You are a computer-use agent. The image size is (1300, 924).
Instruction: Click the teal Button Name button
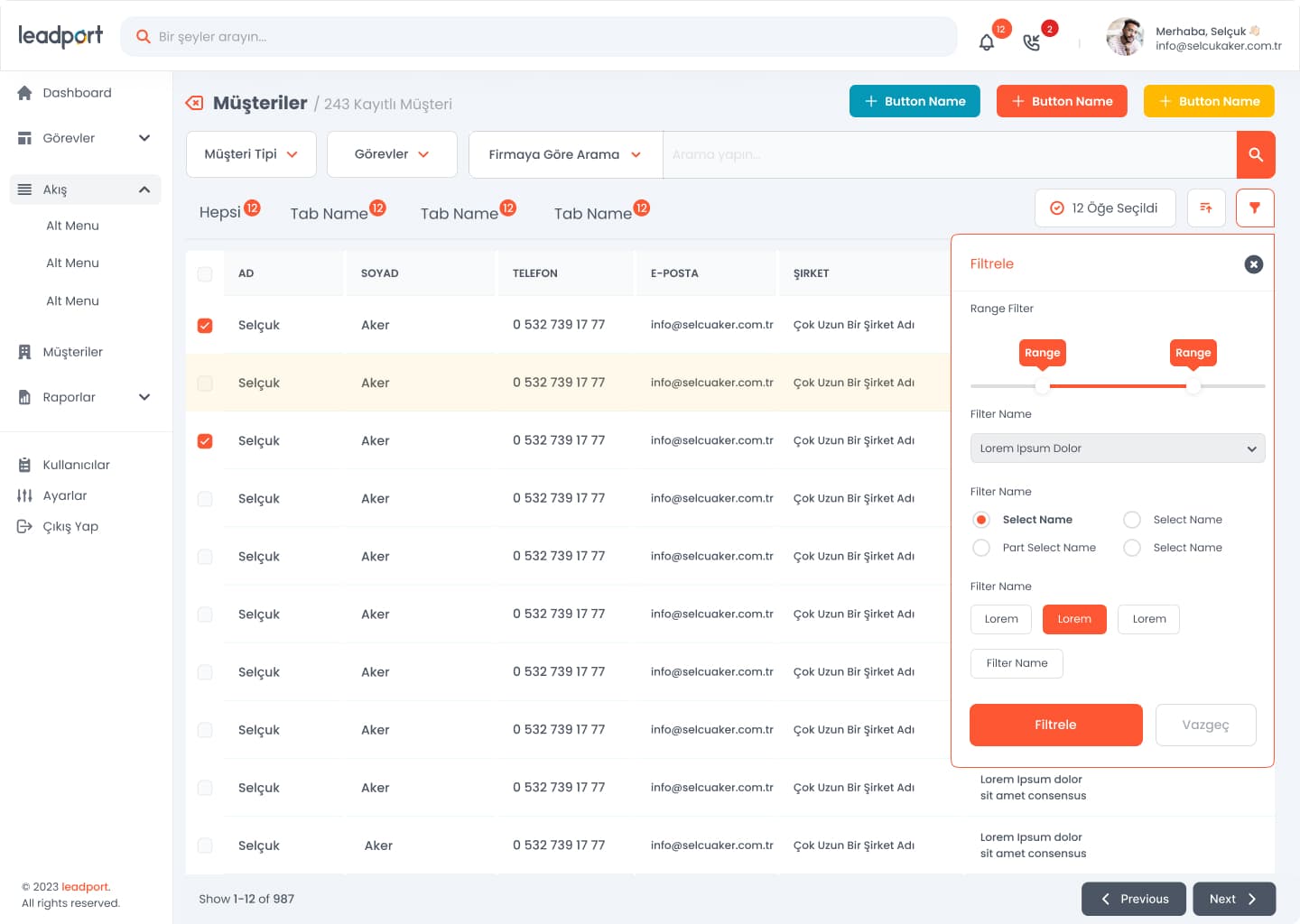tap(915, 101)
